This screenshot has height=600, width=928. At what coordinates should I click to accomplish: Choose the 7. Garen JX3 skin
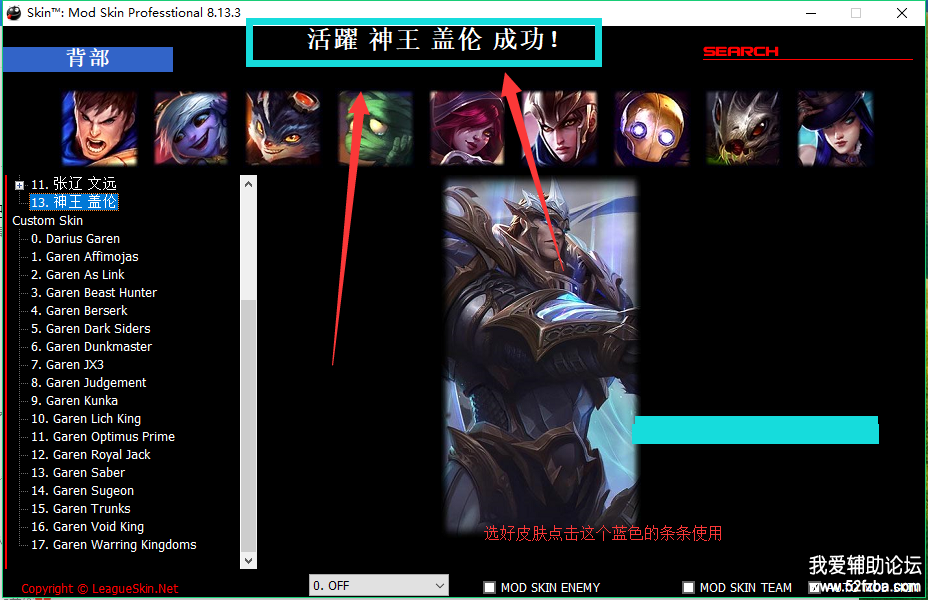[67, 364]
